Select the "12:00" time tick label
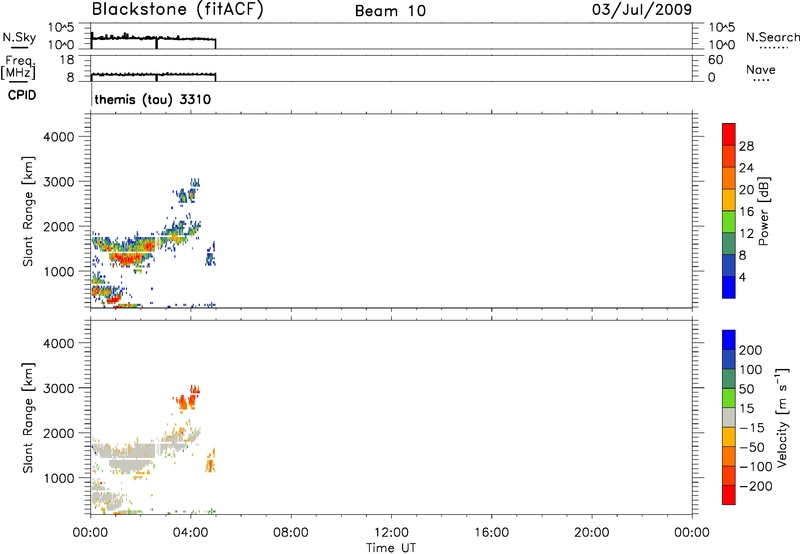 [391, 533]
